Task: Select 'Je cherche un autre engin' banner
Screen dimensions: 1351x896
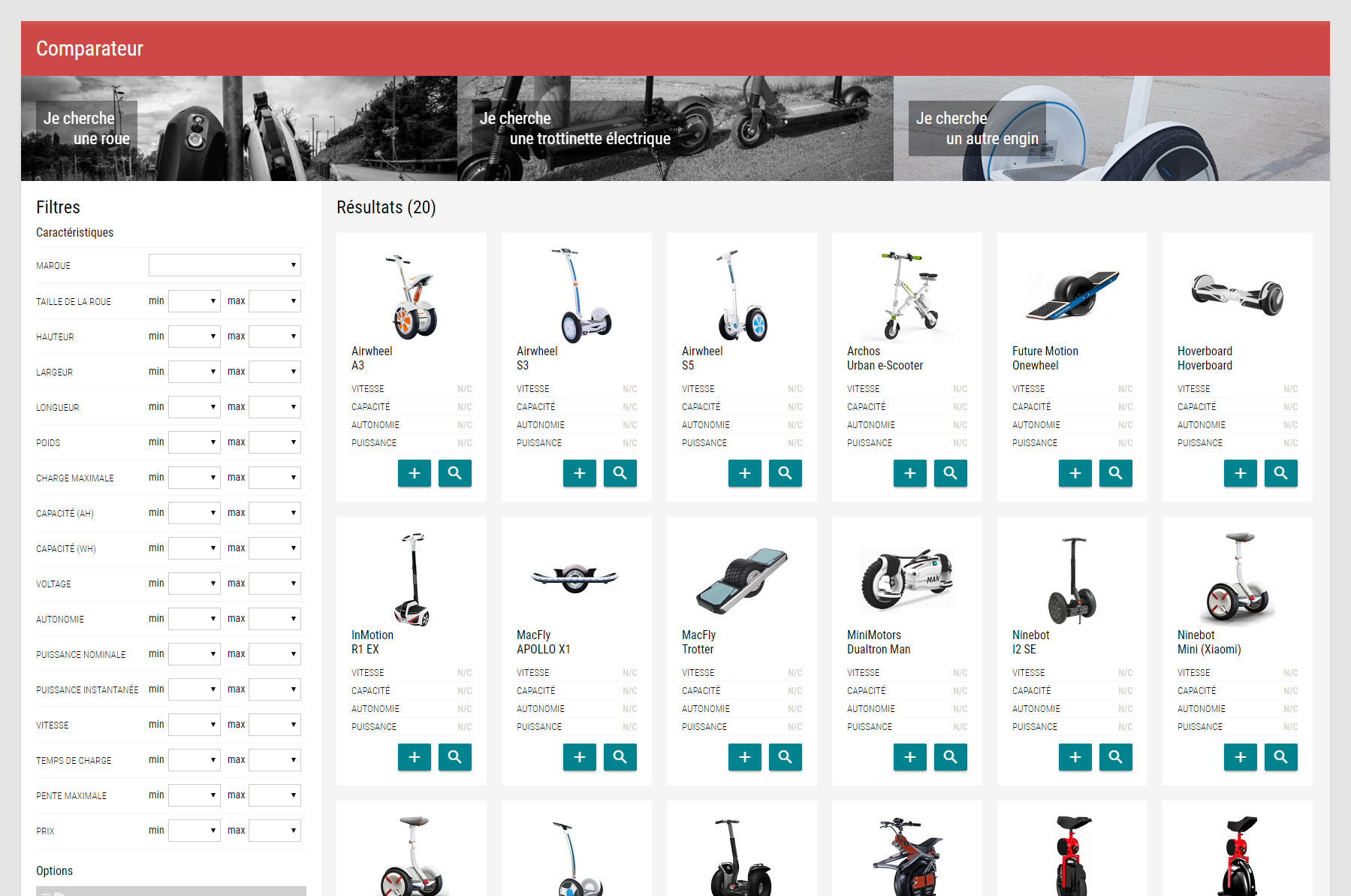Action: click(1111, 128)
